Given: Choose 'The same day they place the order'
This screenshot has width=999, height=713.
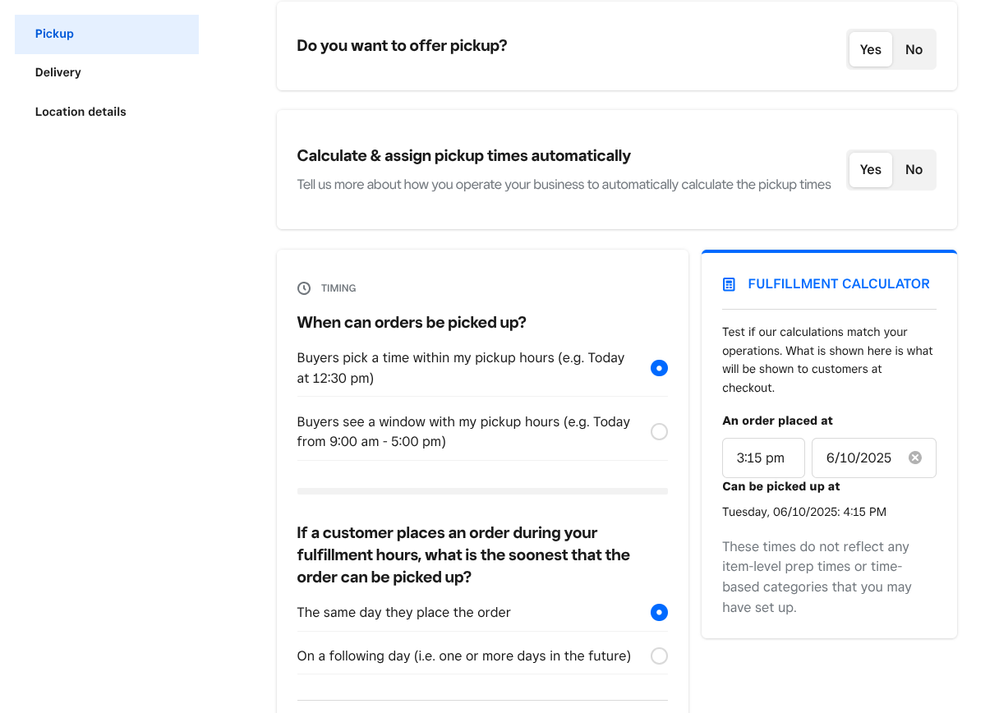Looking at the screenshot, I should pyautogui.click(x=659, y=612).
